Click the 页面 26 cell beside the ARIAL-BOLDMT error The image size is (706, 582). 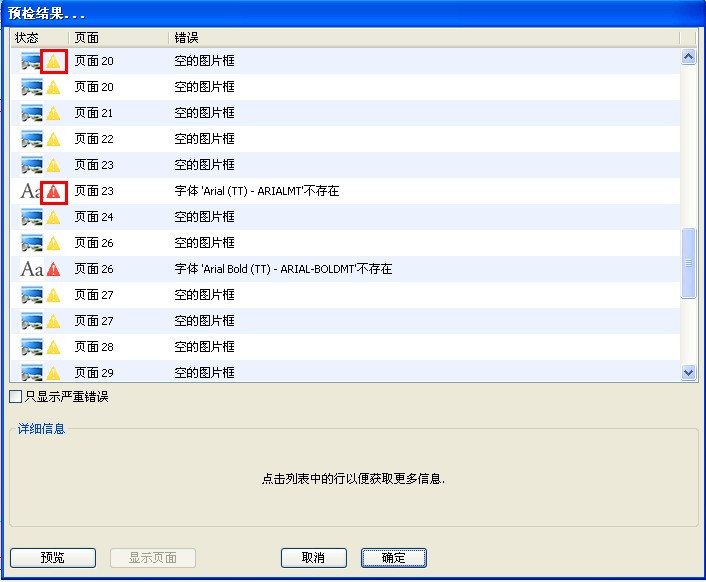click(94, 269)
